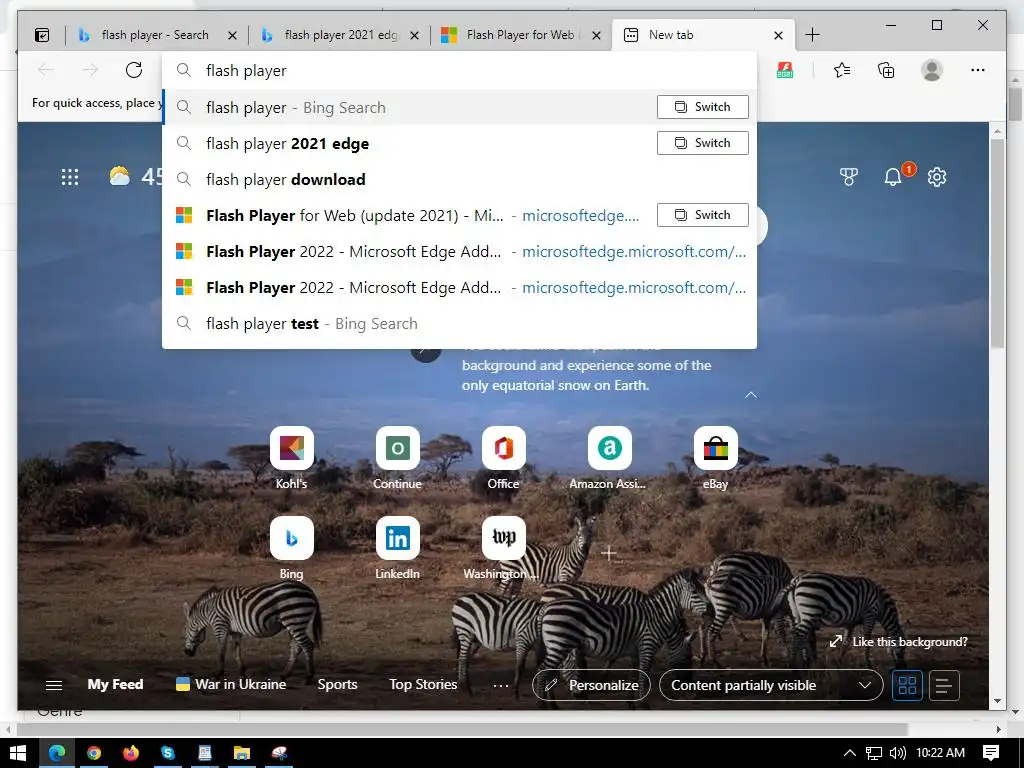Open the Action Center notifications icon
The height and width of the screenshot is (768, 1024).
991,753
